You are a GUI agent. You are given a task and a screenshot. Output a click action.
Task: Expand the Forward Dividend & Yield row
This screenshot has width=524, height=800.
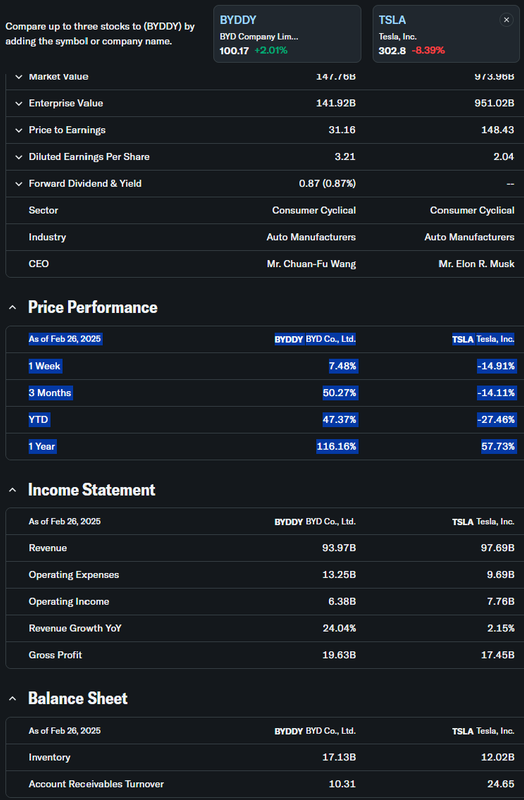point(19,184)
